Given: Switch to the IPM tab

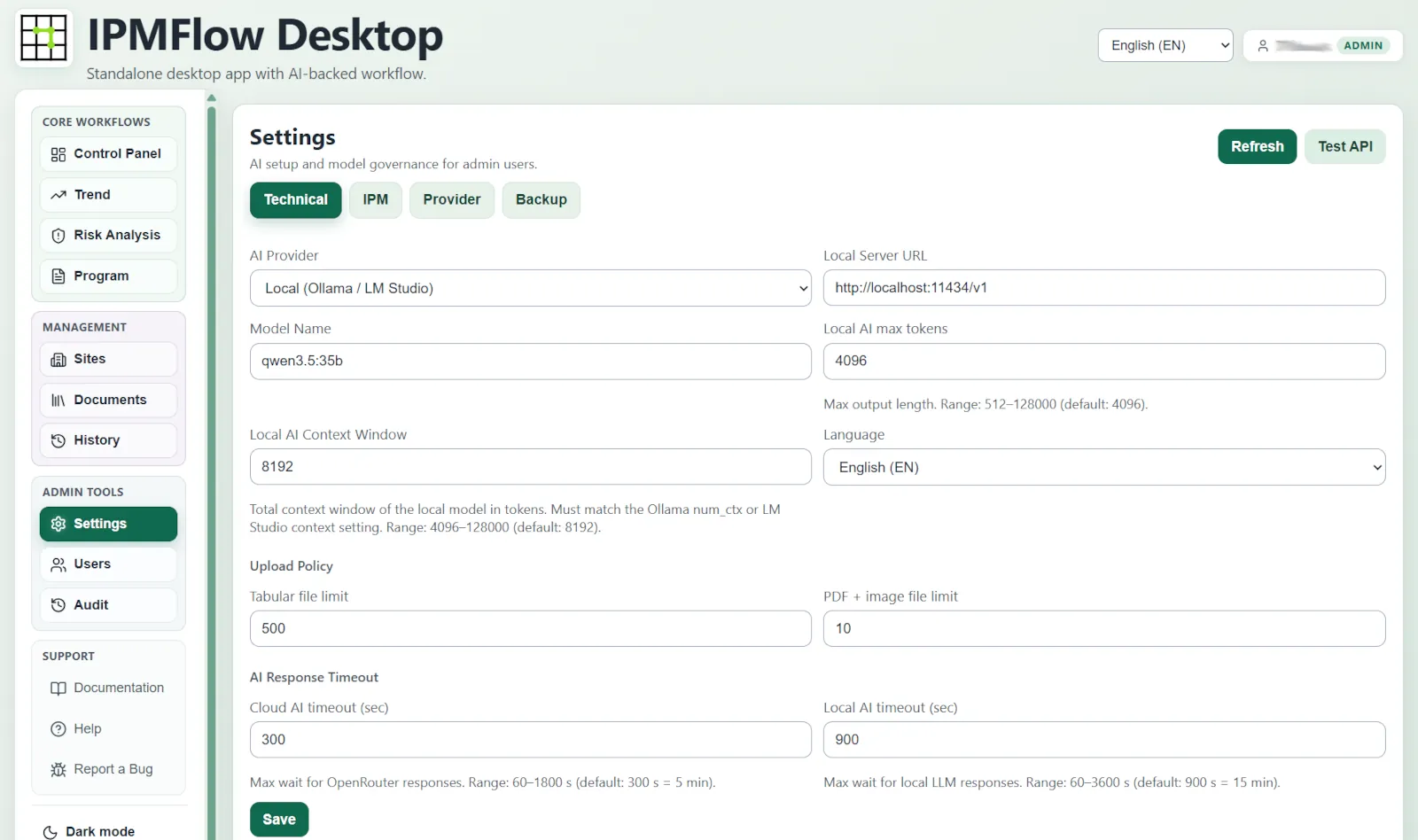Looking at the screenshot, I should pyautogui.click(x=376, y=200).
